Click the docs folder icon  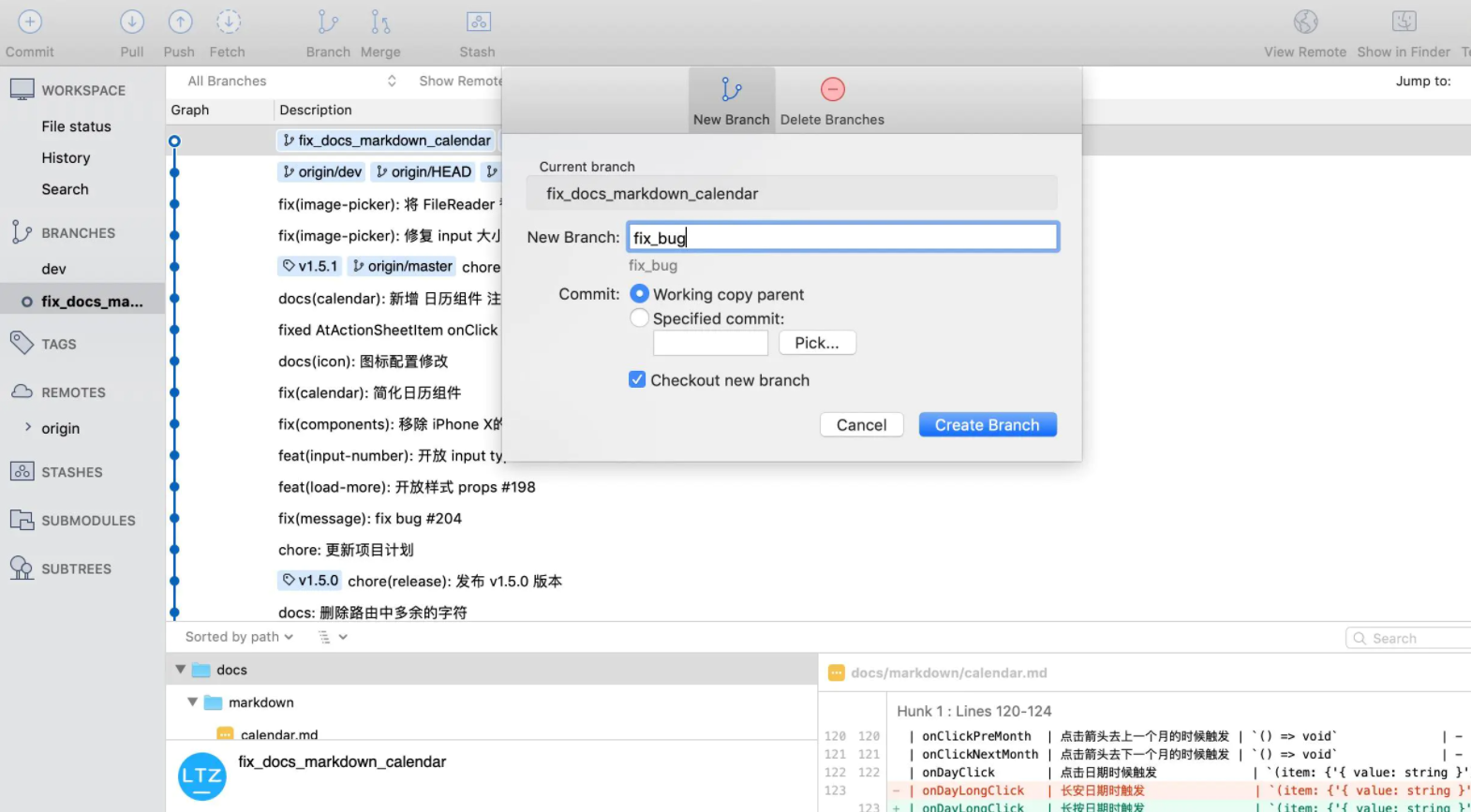tap(201, 671)
